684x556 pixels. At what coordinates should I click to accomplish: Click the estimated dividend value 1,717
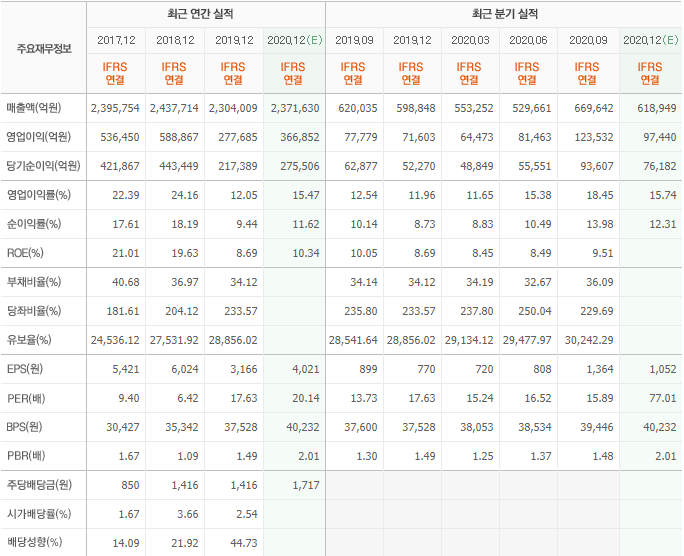[x=306, y=485]
